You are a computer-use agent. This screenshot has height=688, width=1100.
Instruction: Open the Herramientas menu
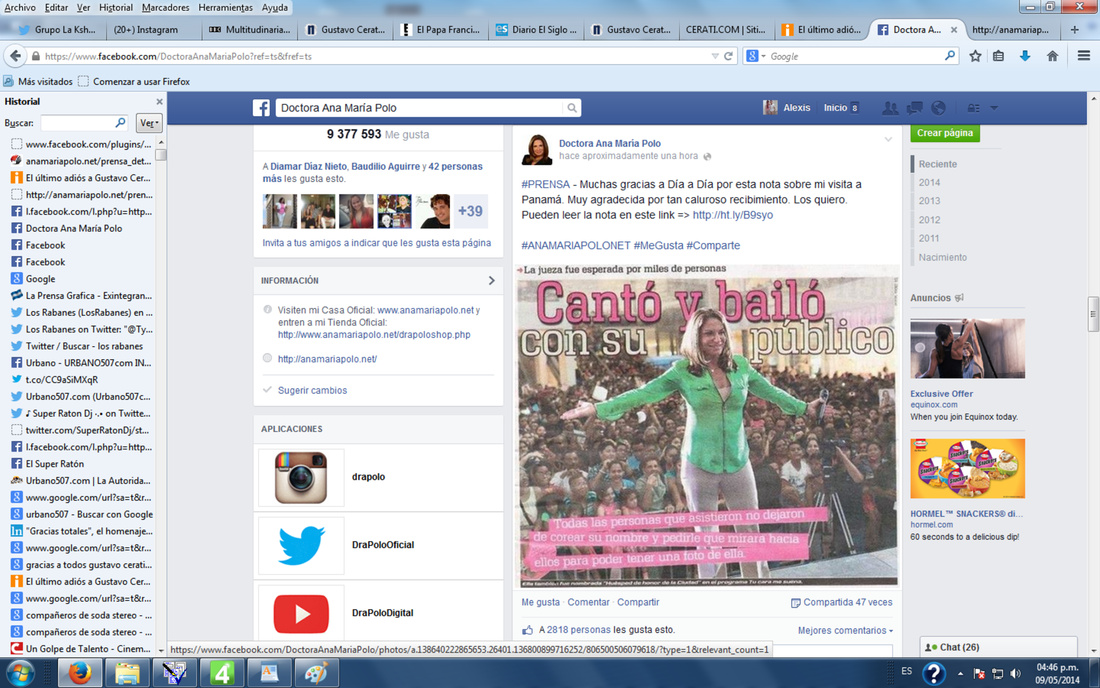coord(225,8)
